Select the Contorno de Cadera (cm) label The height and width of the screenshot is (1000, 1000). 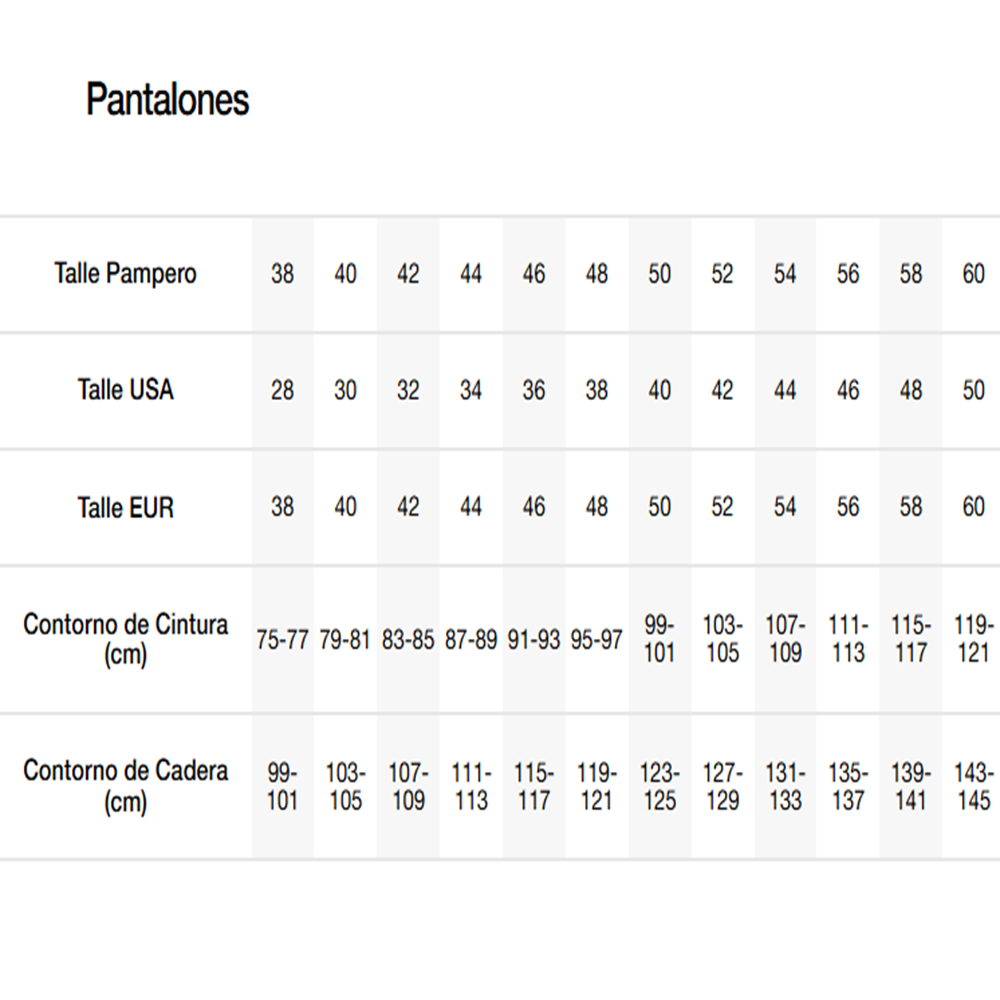pyautogui.click(x=126, y=786)
